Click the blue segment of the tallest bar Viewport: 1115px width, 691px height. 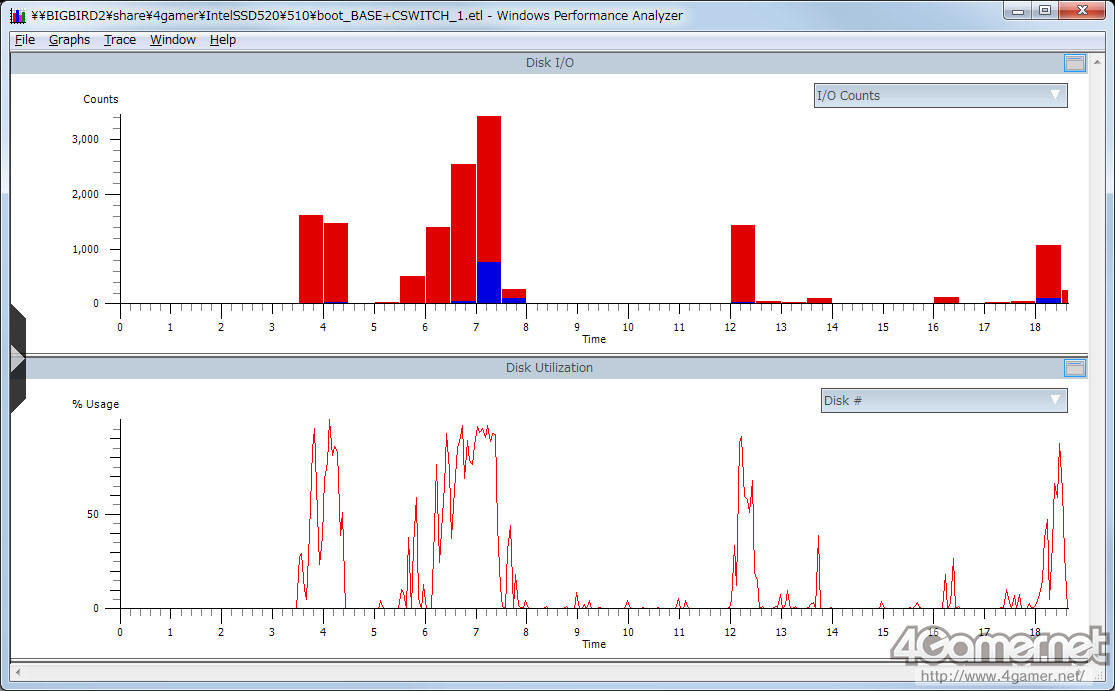click(x=489, y=282)
